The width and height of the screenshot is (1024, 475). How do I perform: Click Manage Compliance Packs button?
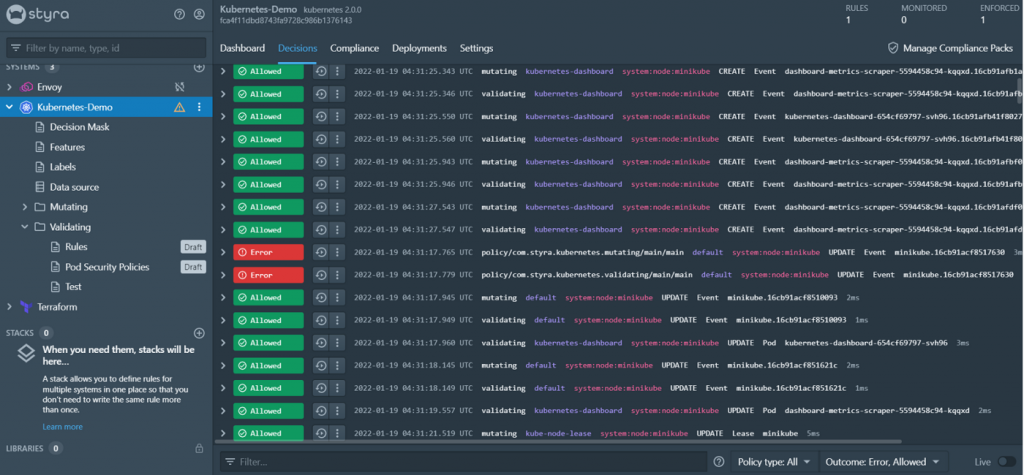pos(950,48)
